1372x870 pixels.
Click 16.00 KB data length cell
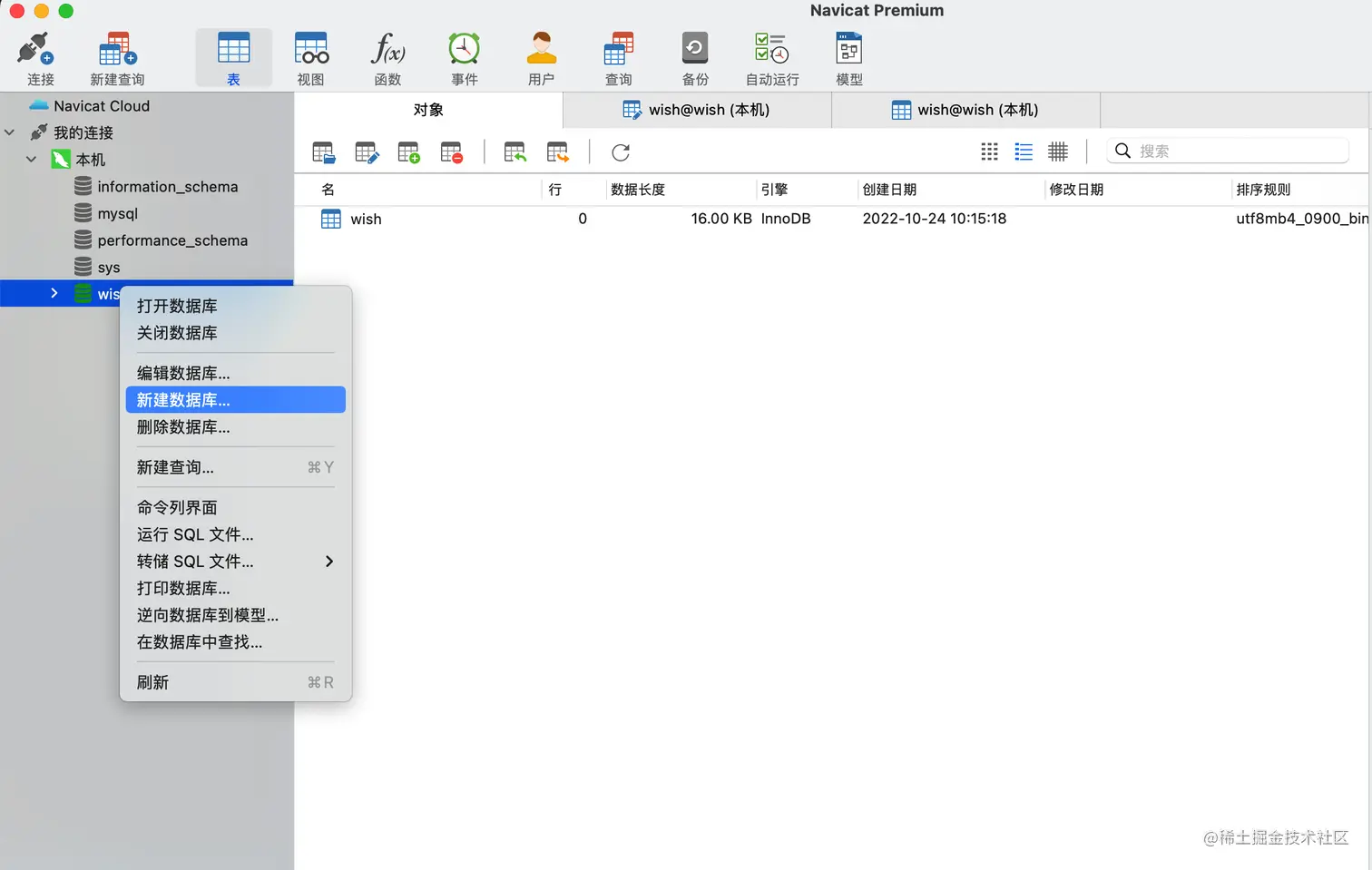pyautogui.click(x=721, y=219)
